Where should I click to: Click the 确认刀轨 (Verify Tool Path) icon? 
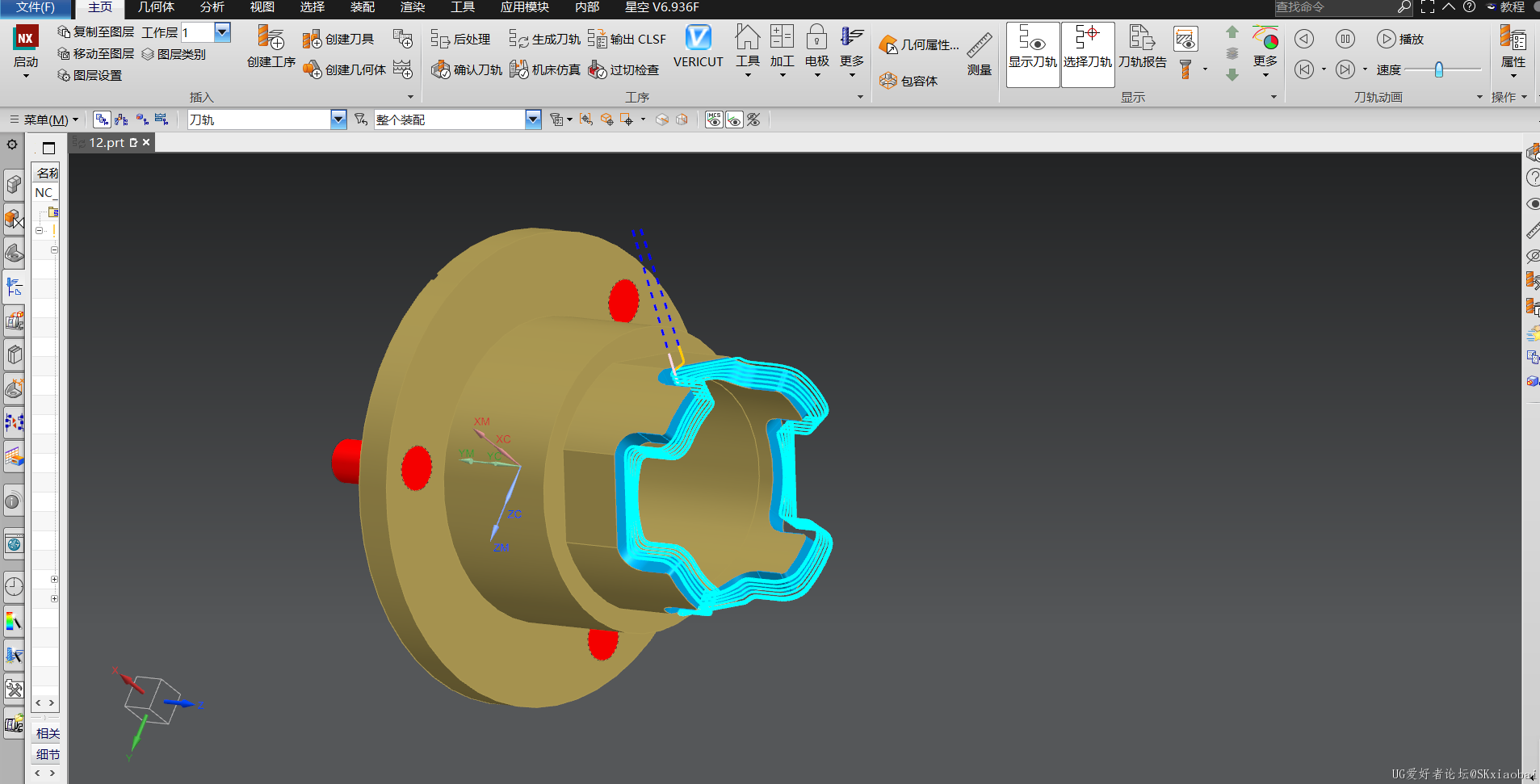[440, 69]
